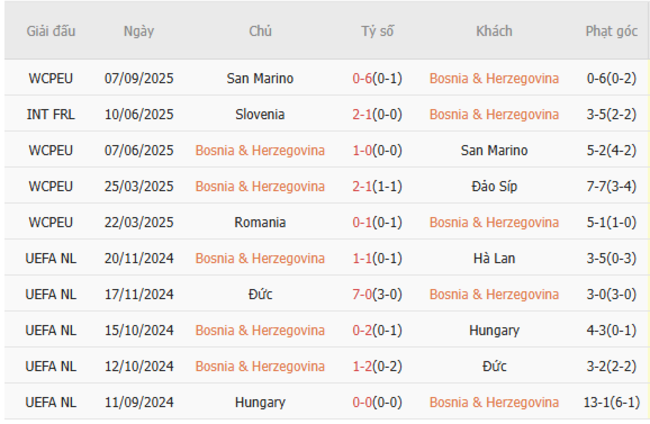The width and height of the screenshot is (650, 424).
Task: Open the Slovenia home team link
Action: (260, 114)
